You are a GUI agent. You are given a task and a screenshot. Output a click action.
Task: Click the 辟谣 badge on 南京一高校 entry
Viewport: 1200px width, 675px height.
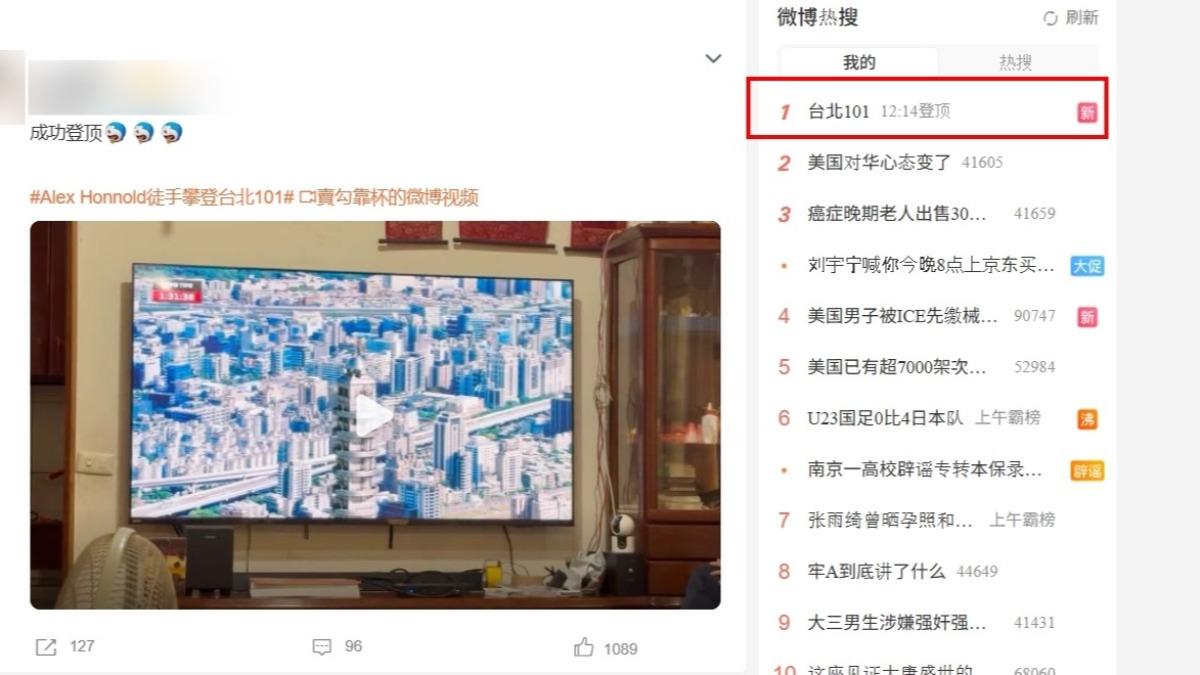(1087, 470)
